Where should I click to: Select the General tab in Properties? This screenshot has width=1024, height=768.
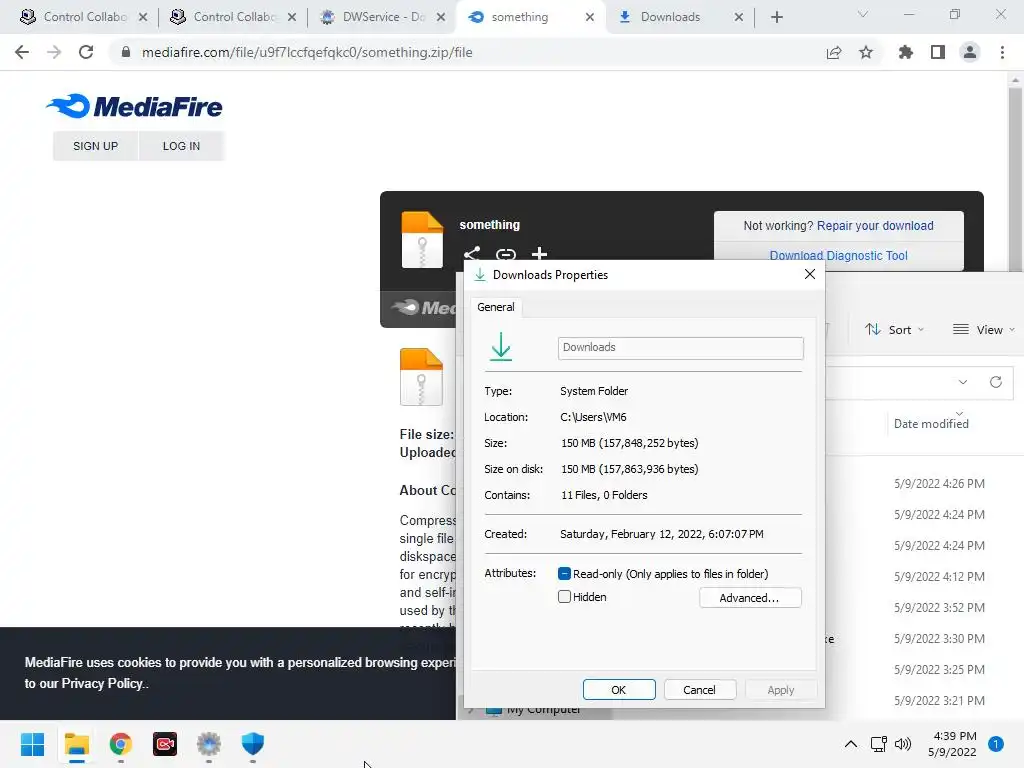click(496, 307)
